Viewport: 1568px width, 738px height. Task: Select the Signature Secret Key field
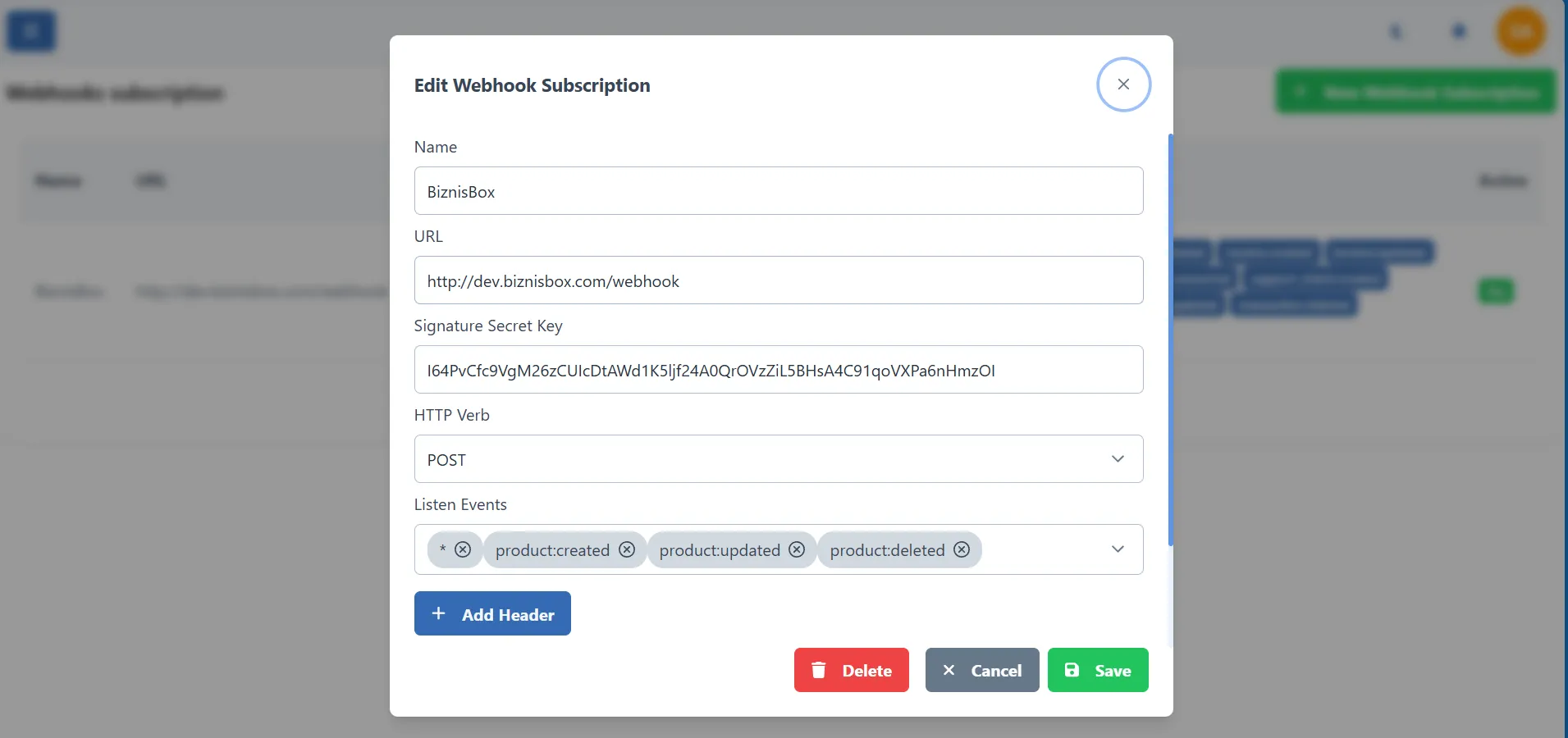point(778,370)
